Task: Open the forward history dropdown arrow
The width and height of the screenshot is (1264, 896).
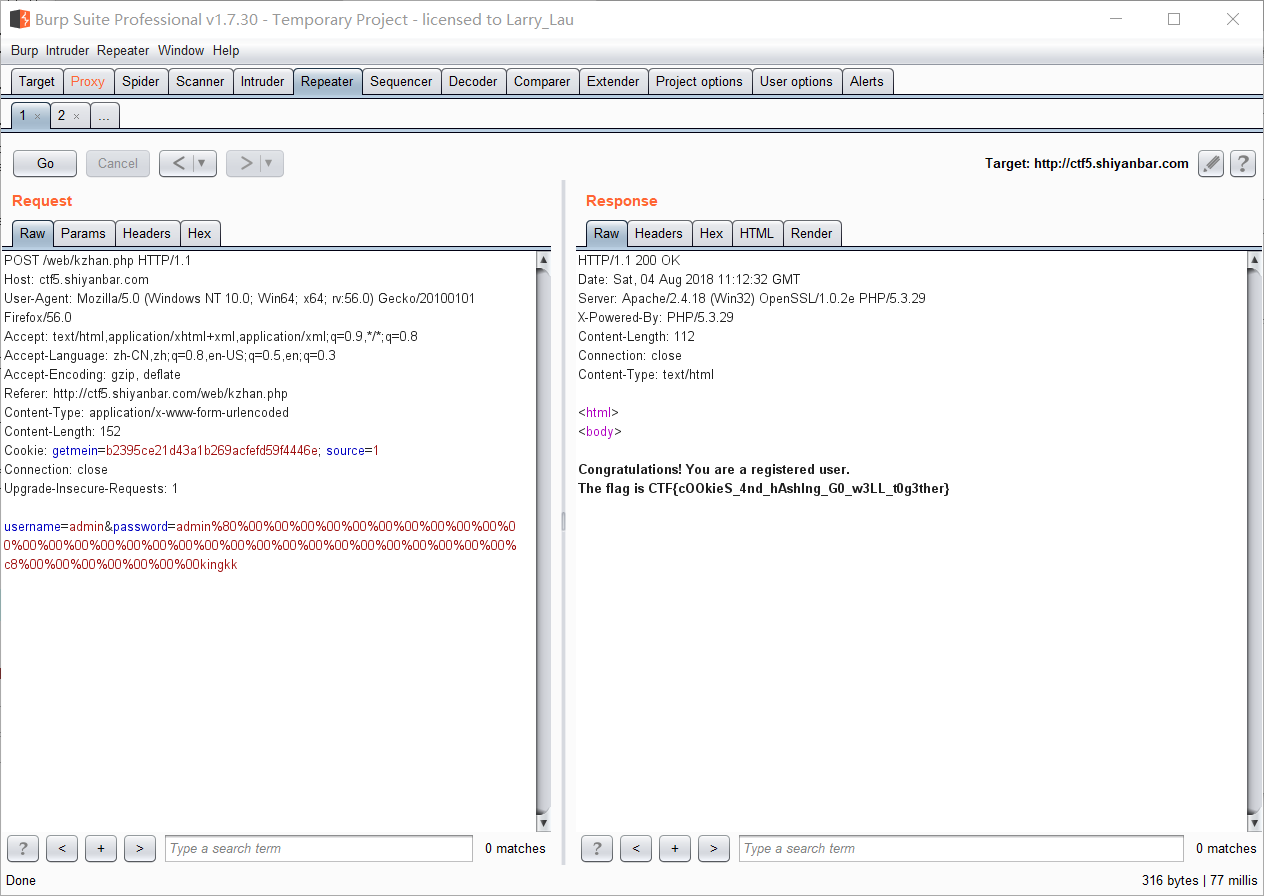Action: (x=270, y=164)
